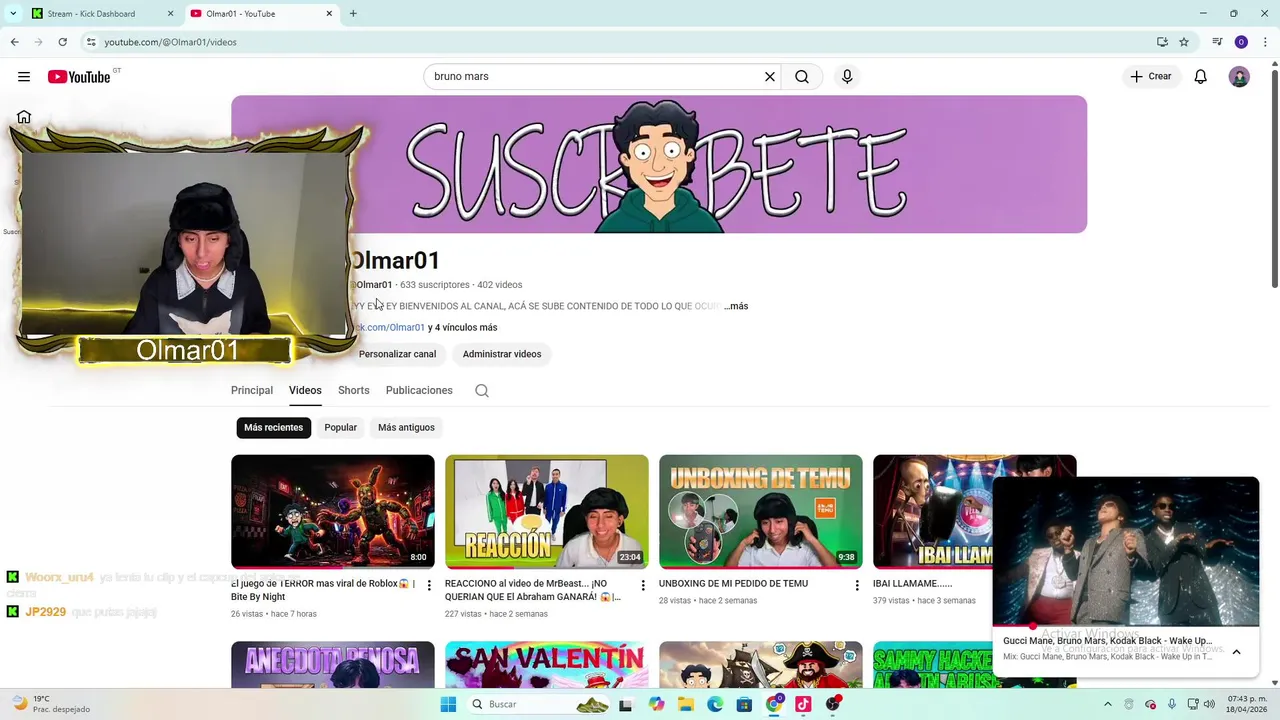This screenshot has height=720, width=1280.
Task: Open OBS Studio from the taskbar
Action: click(x=833, y=705)
